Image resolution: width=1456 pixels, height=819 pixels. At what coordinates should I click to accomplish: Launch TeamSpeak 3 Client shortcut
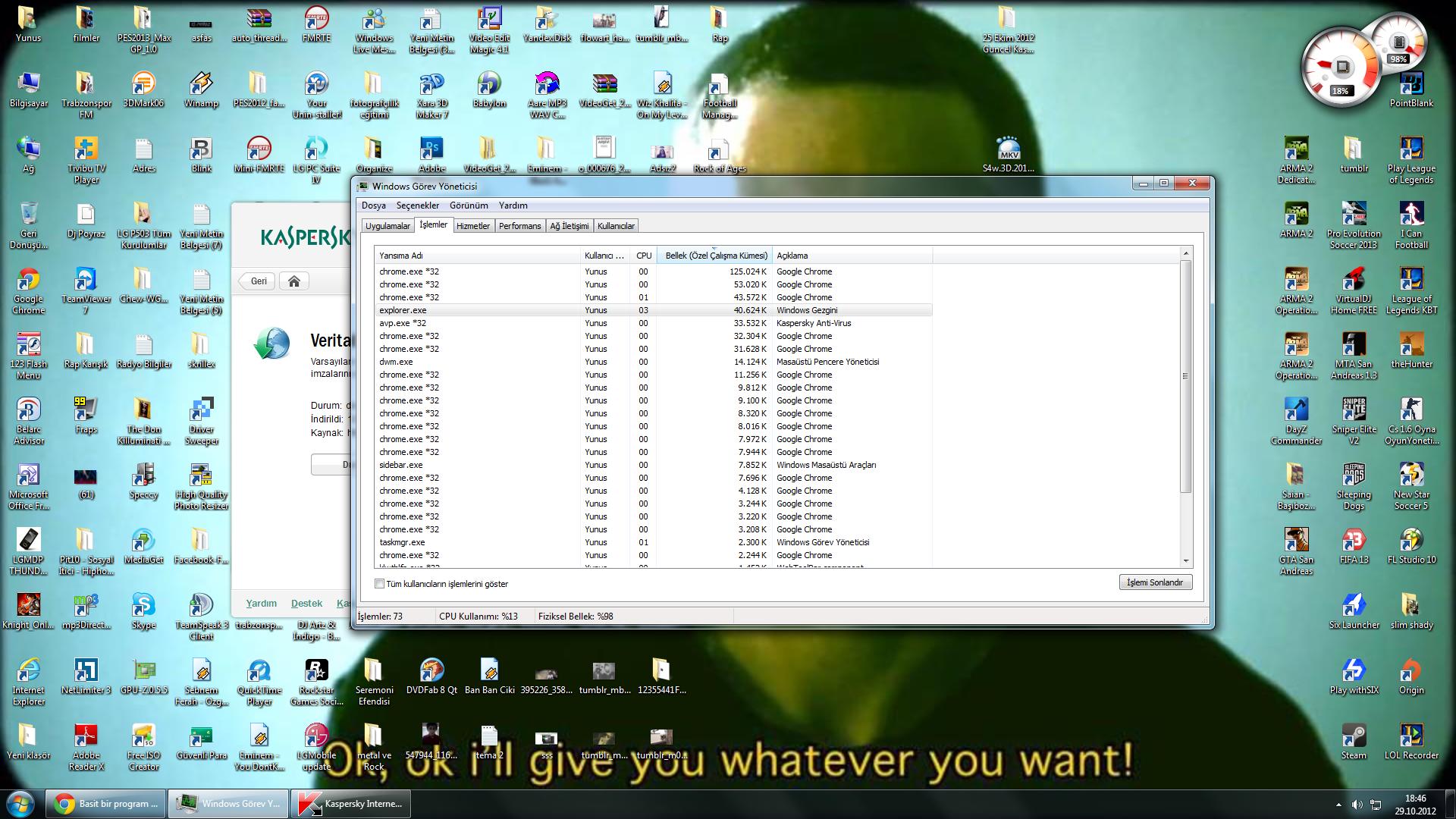coord(201,617)
